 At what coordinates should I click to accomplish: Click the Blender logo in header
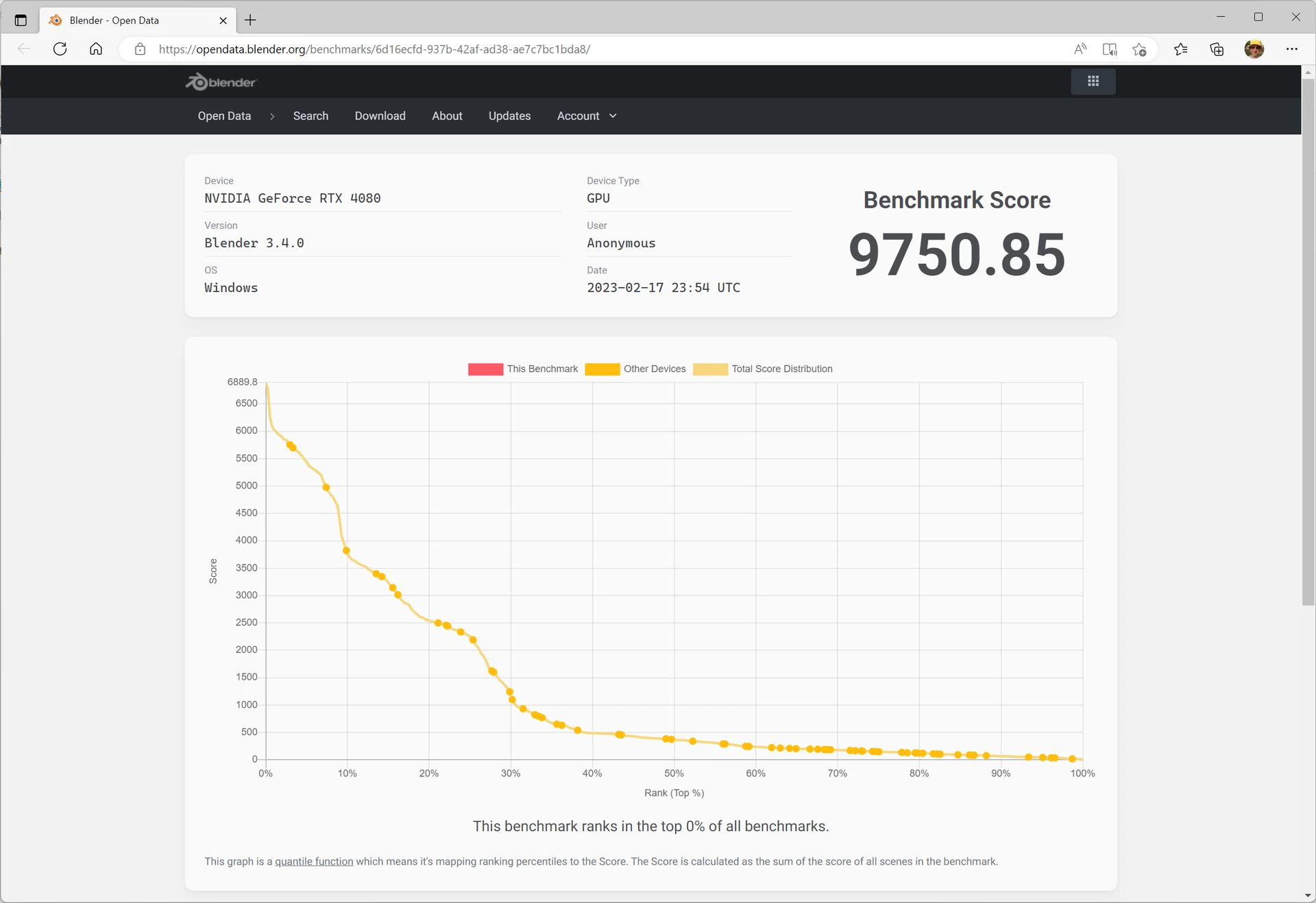click(x=221, y=82)
